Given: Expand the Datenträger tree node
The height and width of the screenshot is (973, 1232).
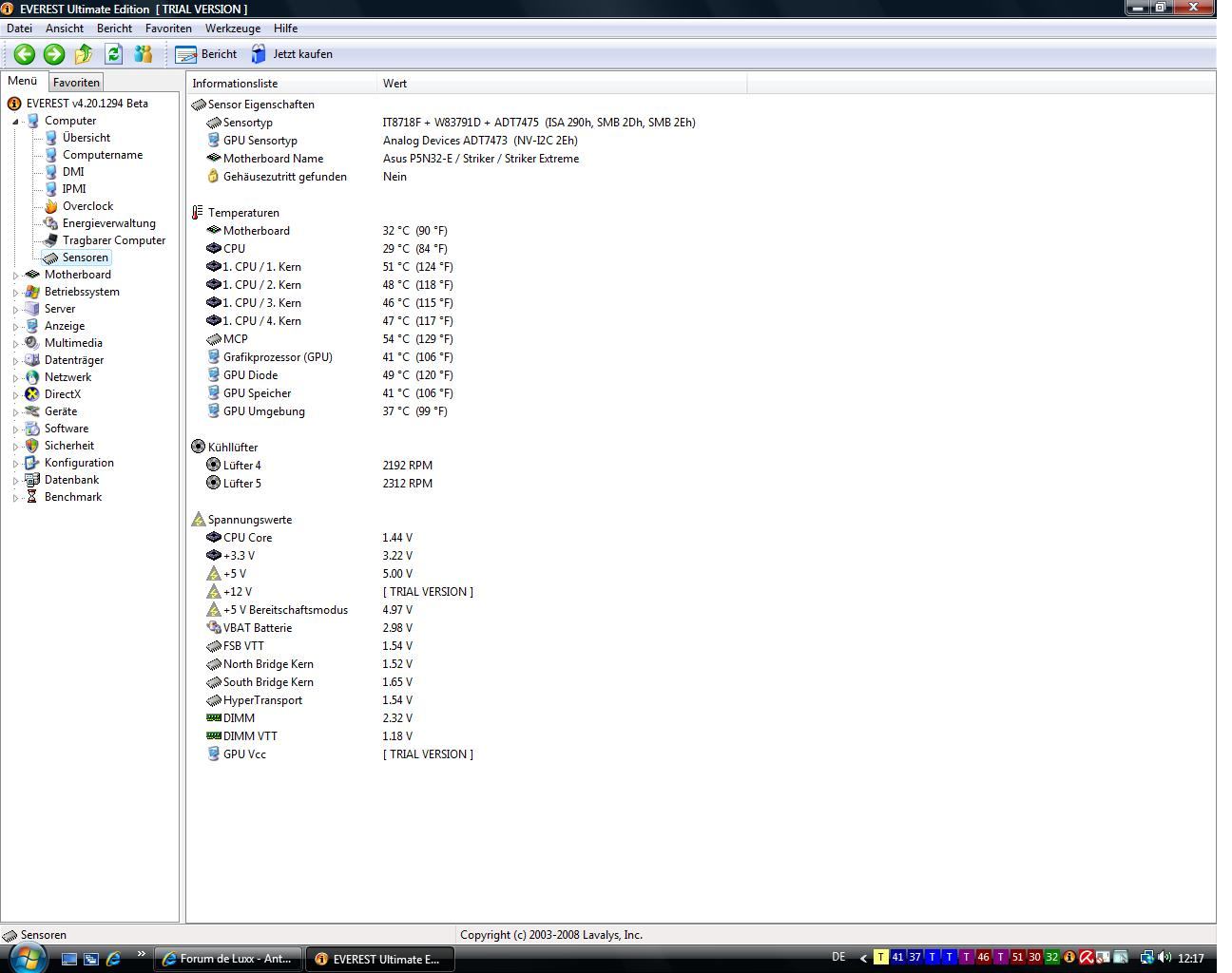Looking at the screenshot, I should 16,361.
